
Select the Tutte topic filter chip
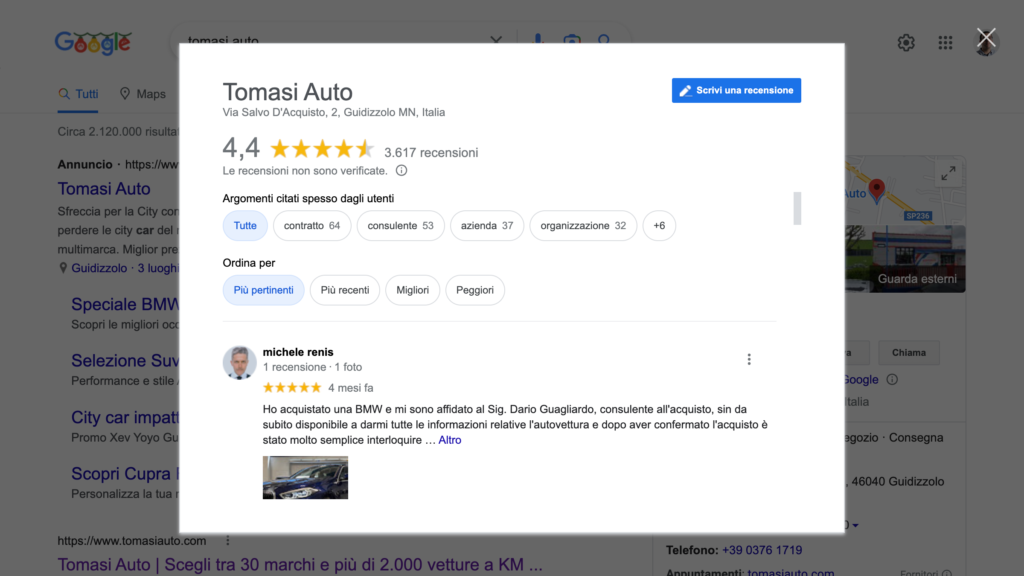245,225
